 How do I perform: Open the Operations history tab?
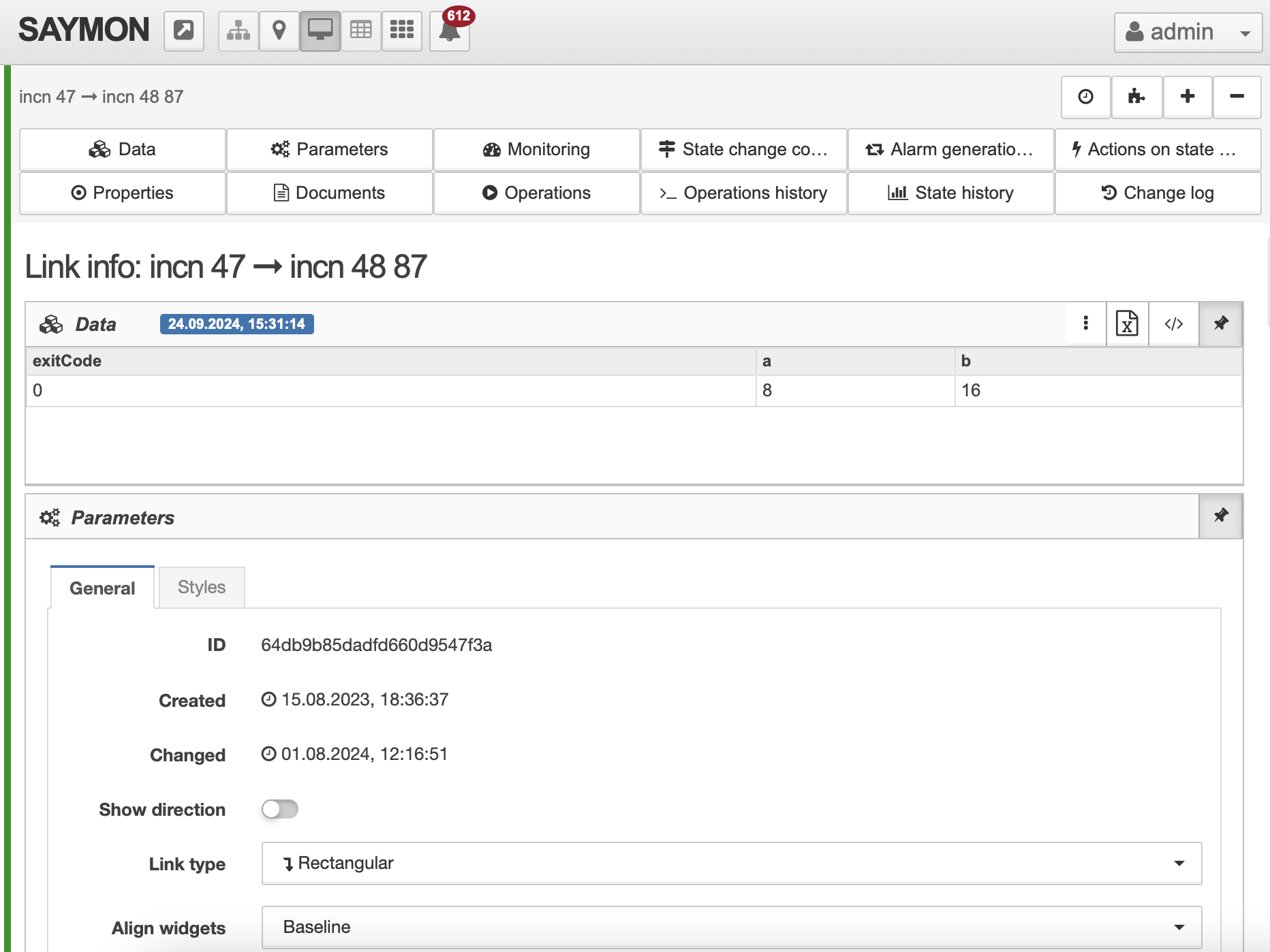[744, 193]
